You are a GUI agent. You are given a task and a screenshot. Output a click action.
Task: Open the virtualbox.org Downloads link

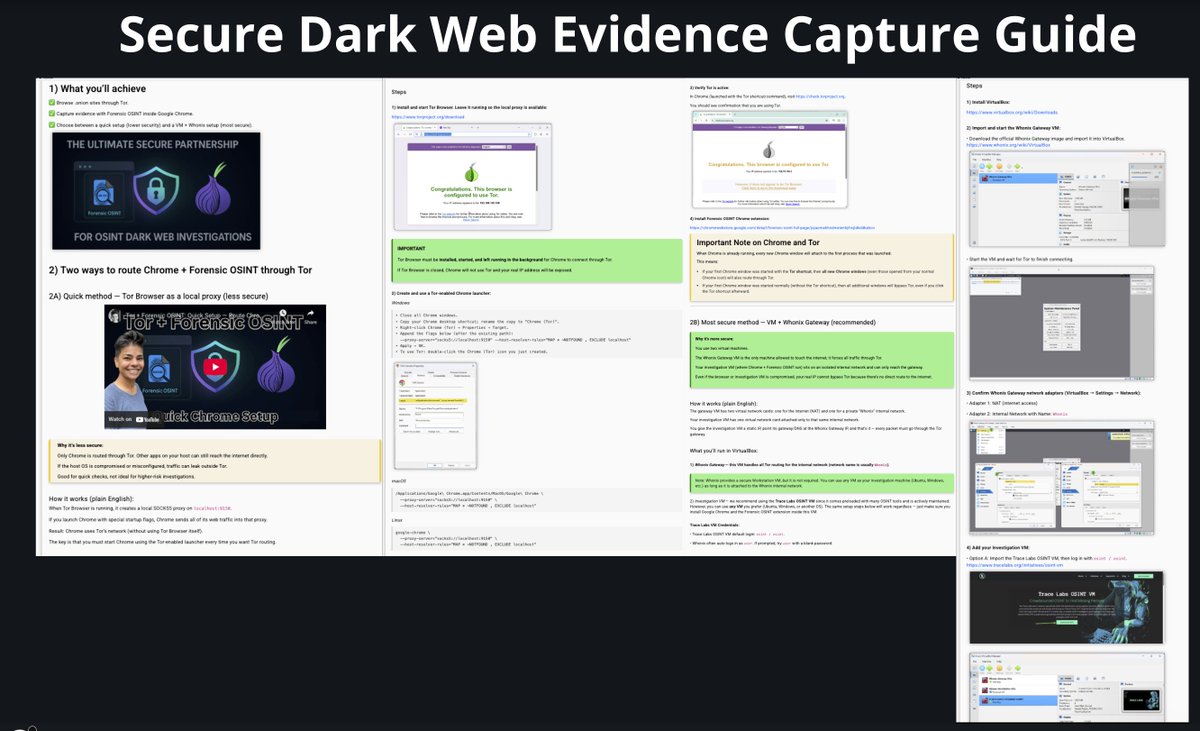tap(1012, 112)
